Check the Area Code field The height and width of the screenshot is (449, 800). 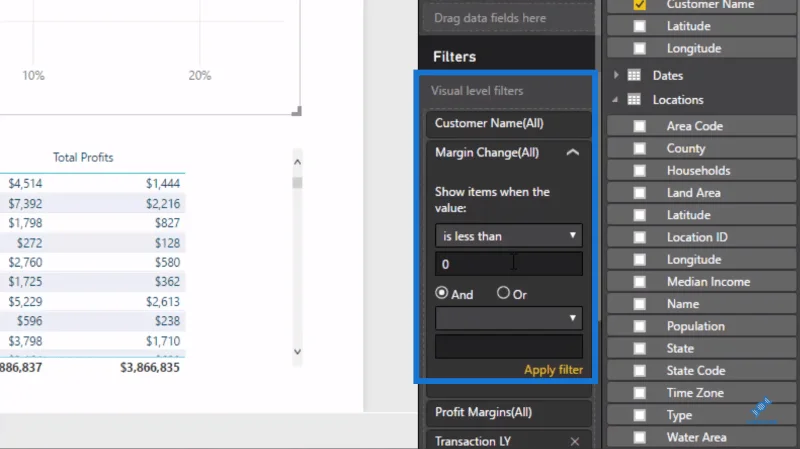(639, 126)
